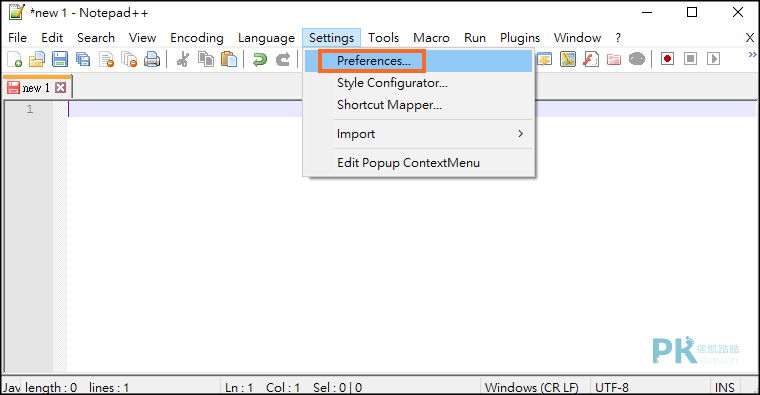Image resolution: width=760 pixels, height=395 pixels.
Task: Open the Search menu
Action: (x=96, y=38)
